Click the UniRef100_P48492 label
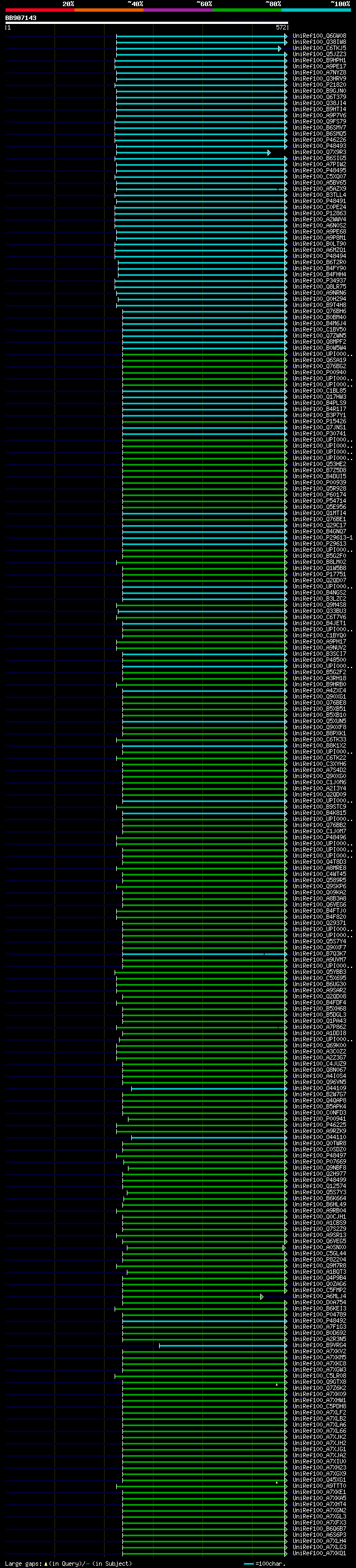The image size is (356, 1568). (319, 1321)
